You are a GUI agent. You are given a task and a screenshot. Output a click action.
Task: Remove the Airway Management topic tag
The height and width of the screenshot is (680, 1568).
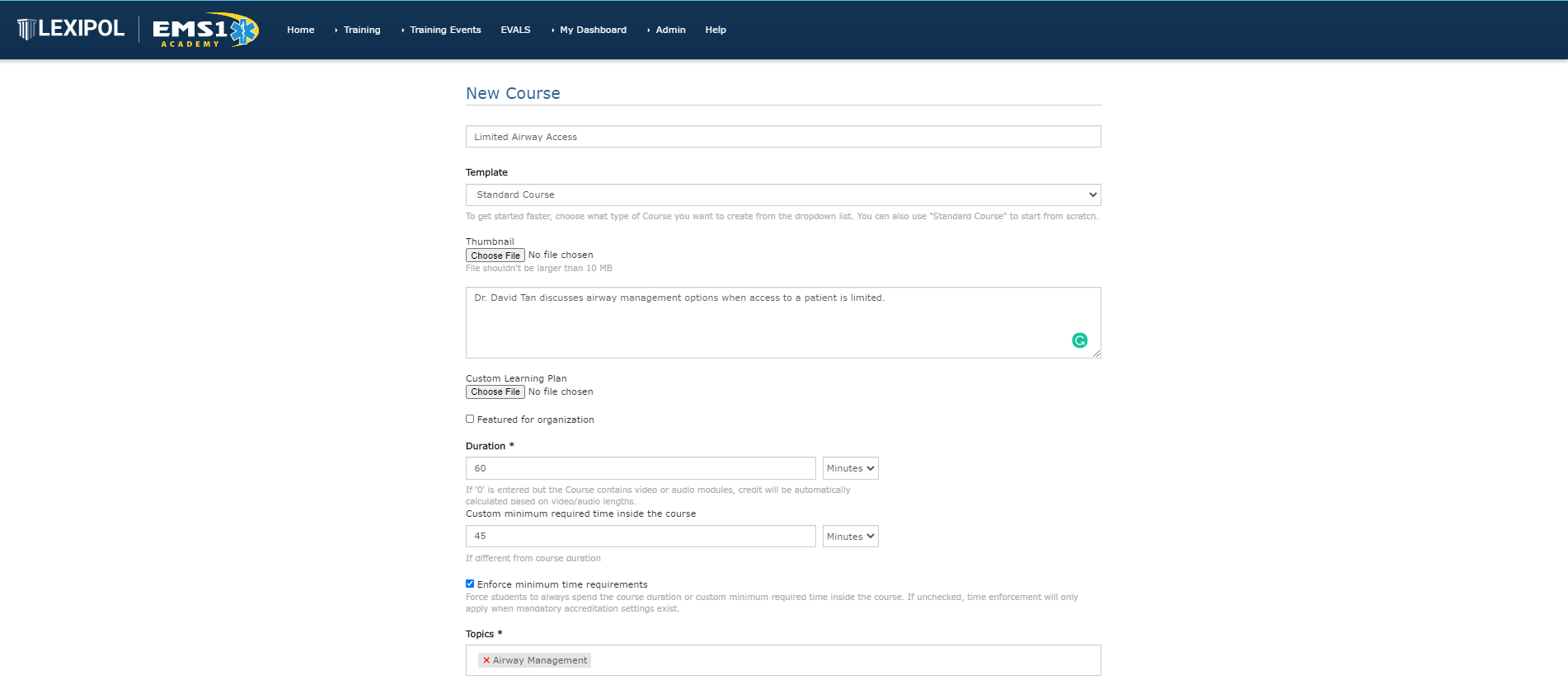[486, 660]
